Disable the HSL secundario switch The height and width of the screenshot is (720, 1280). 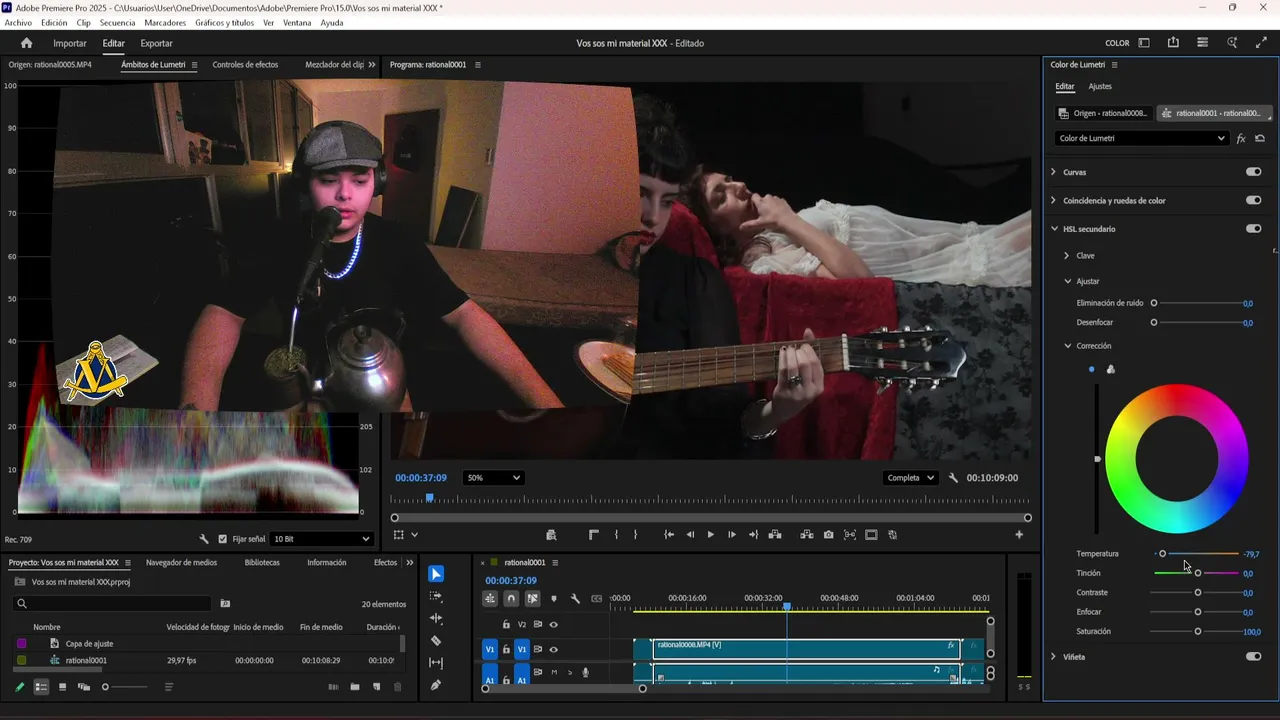point(1253,229)
